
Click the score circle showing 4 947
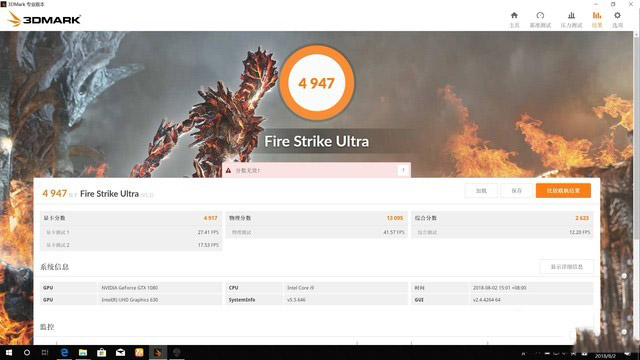[x=317, y=83]
